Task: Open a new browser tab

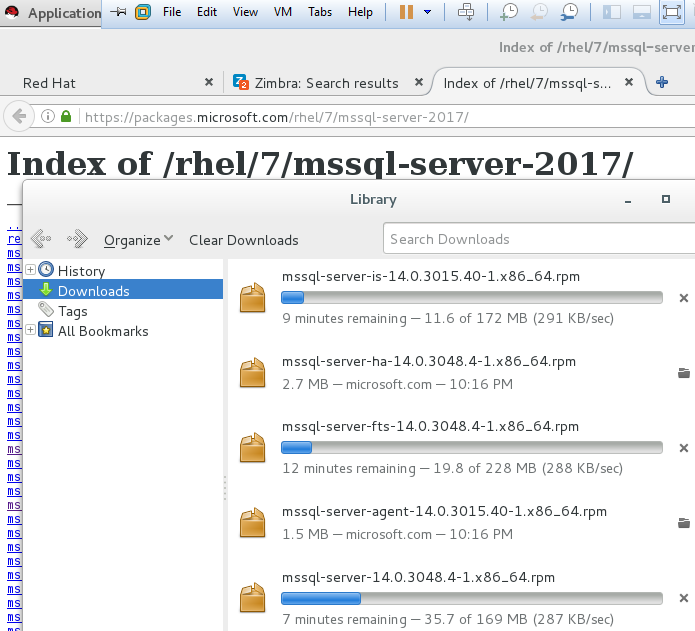Action: (662, 82)
